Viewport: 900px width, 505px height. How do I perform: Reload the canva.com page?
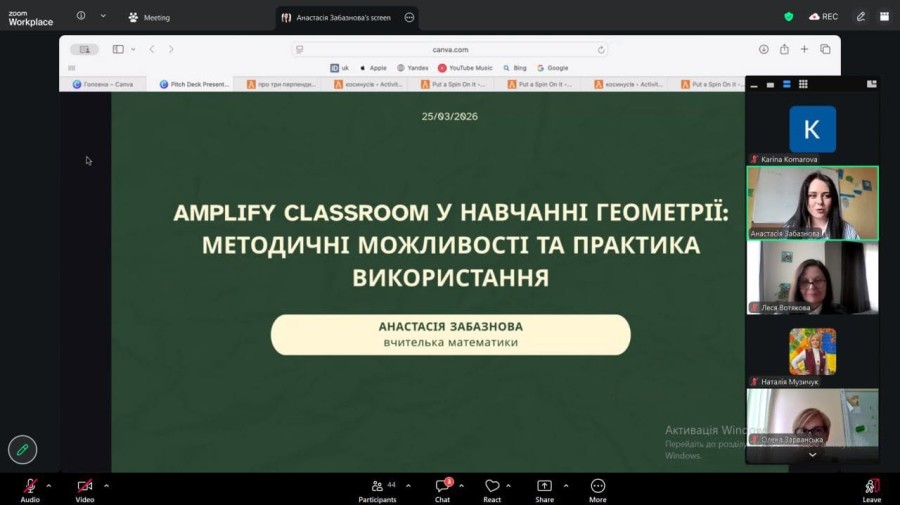pyautogui.click(x=601, y=50)
